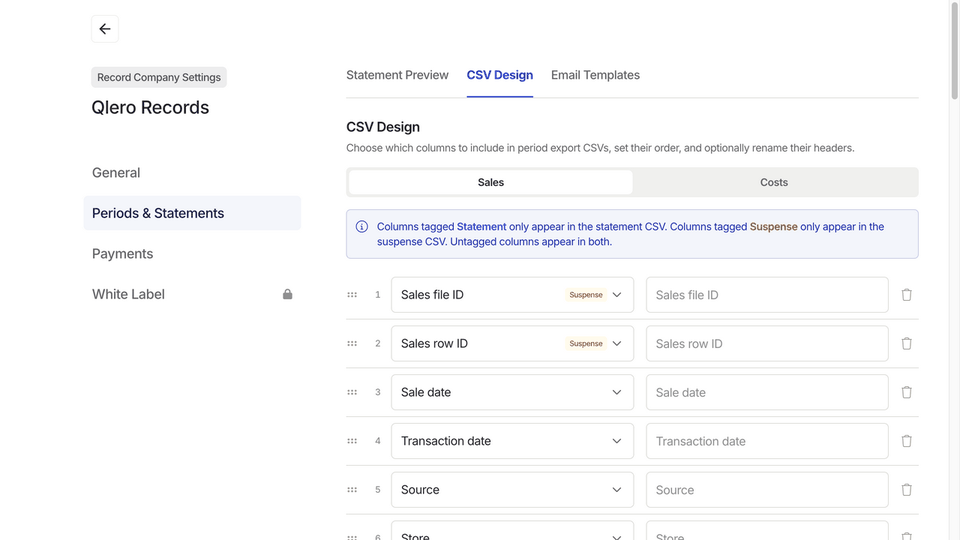The image size is (960, 540).
Task: Open the Source column dropdown
Action: tap(512, 490)
